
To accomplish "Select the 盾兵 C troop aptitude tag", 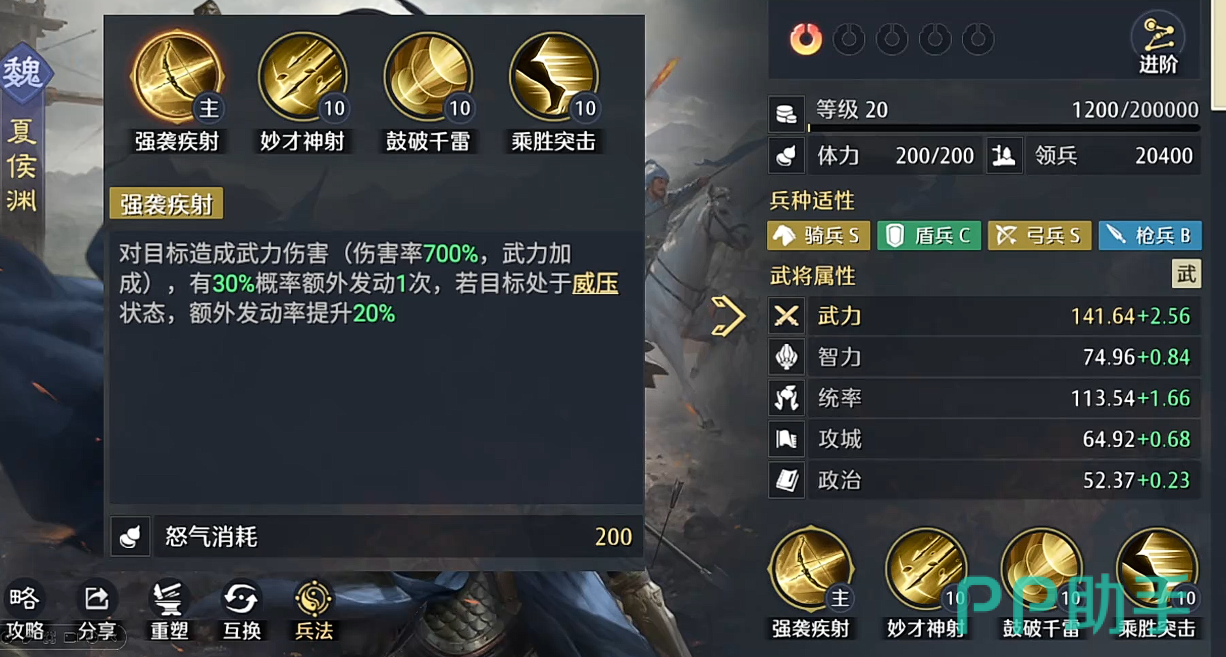I will pyautogui.click(x=929, y=235).
